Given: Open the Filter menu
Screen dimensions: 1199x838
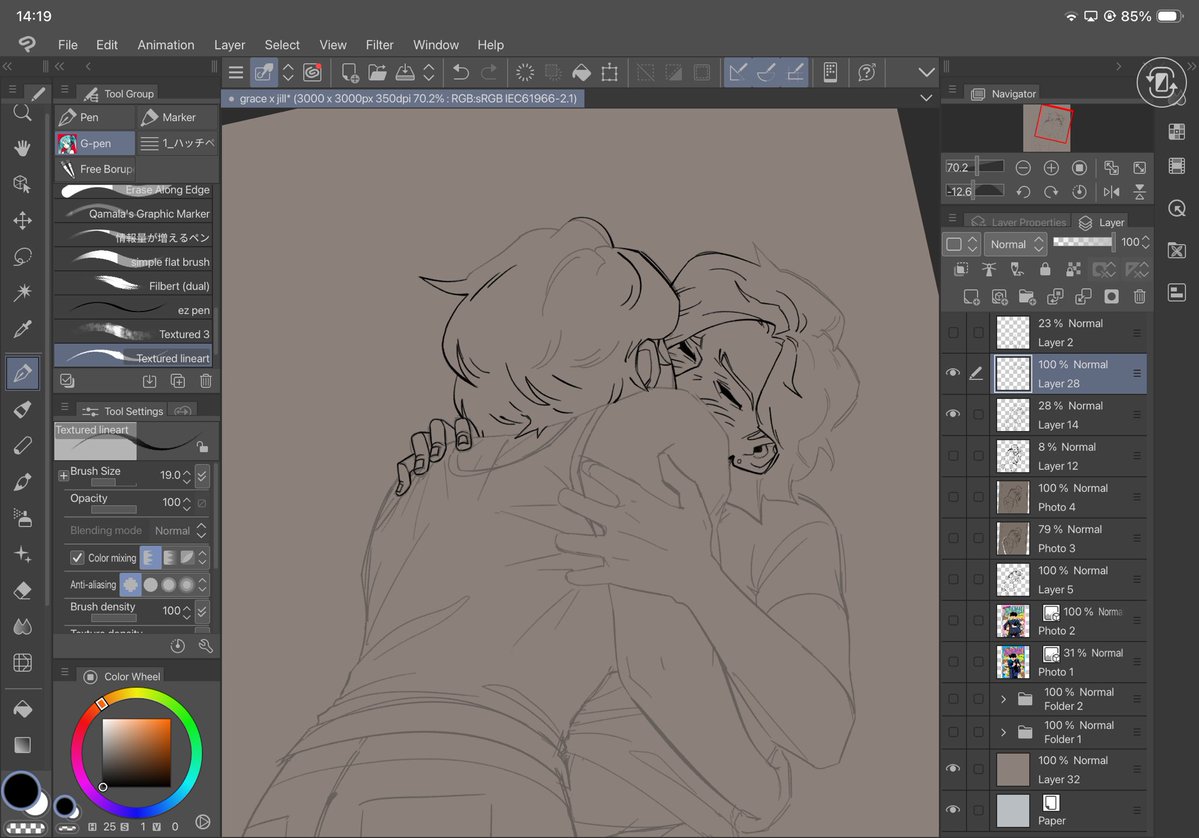Looking at the screenshot, I should 379,45.
